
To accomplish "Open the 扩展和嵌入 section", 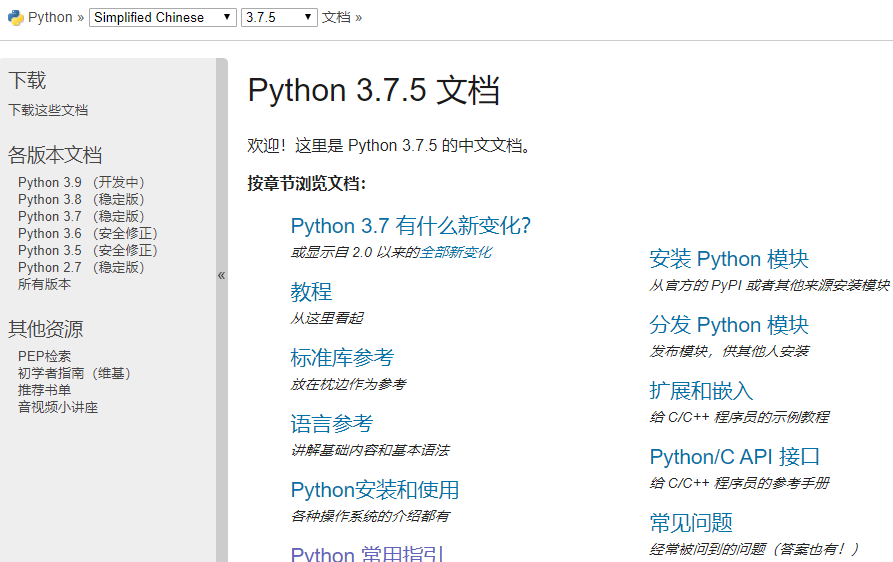I will click(701, 391).
